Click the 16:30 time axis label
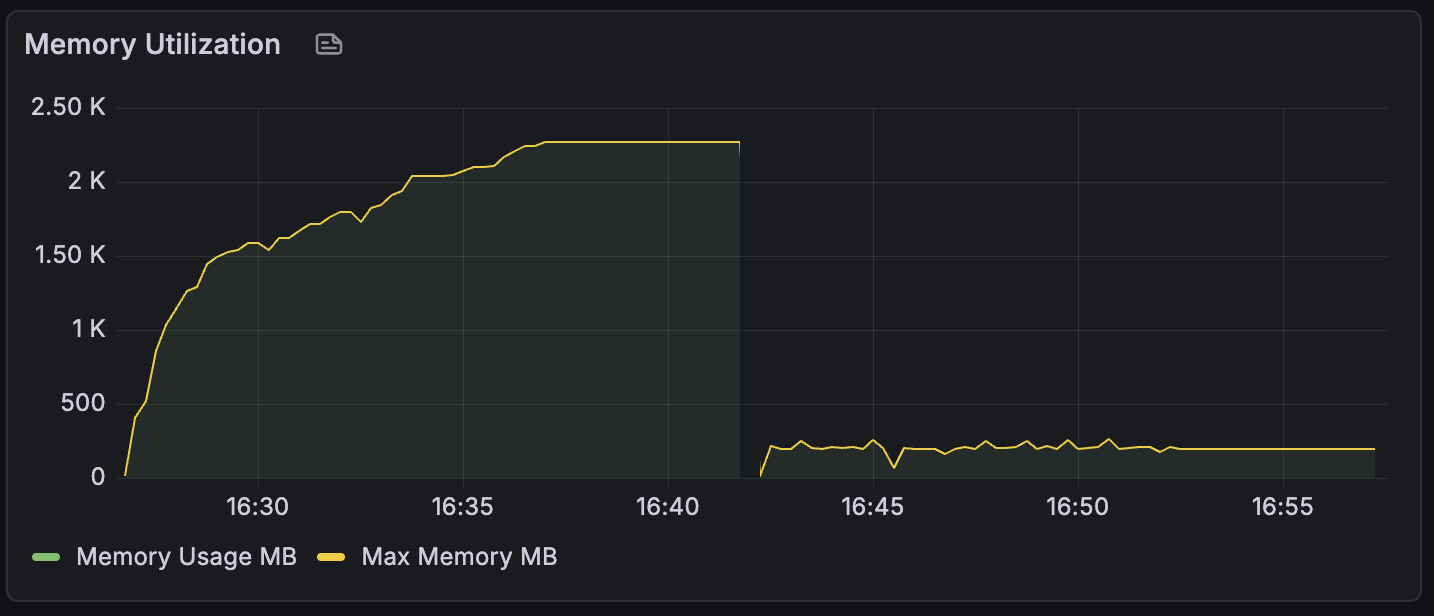Viewport: 1434px width, 616px height. pos(258,507)
